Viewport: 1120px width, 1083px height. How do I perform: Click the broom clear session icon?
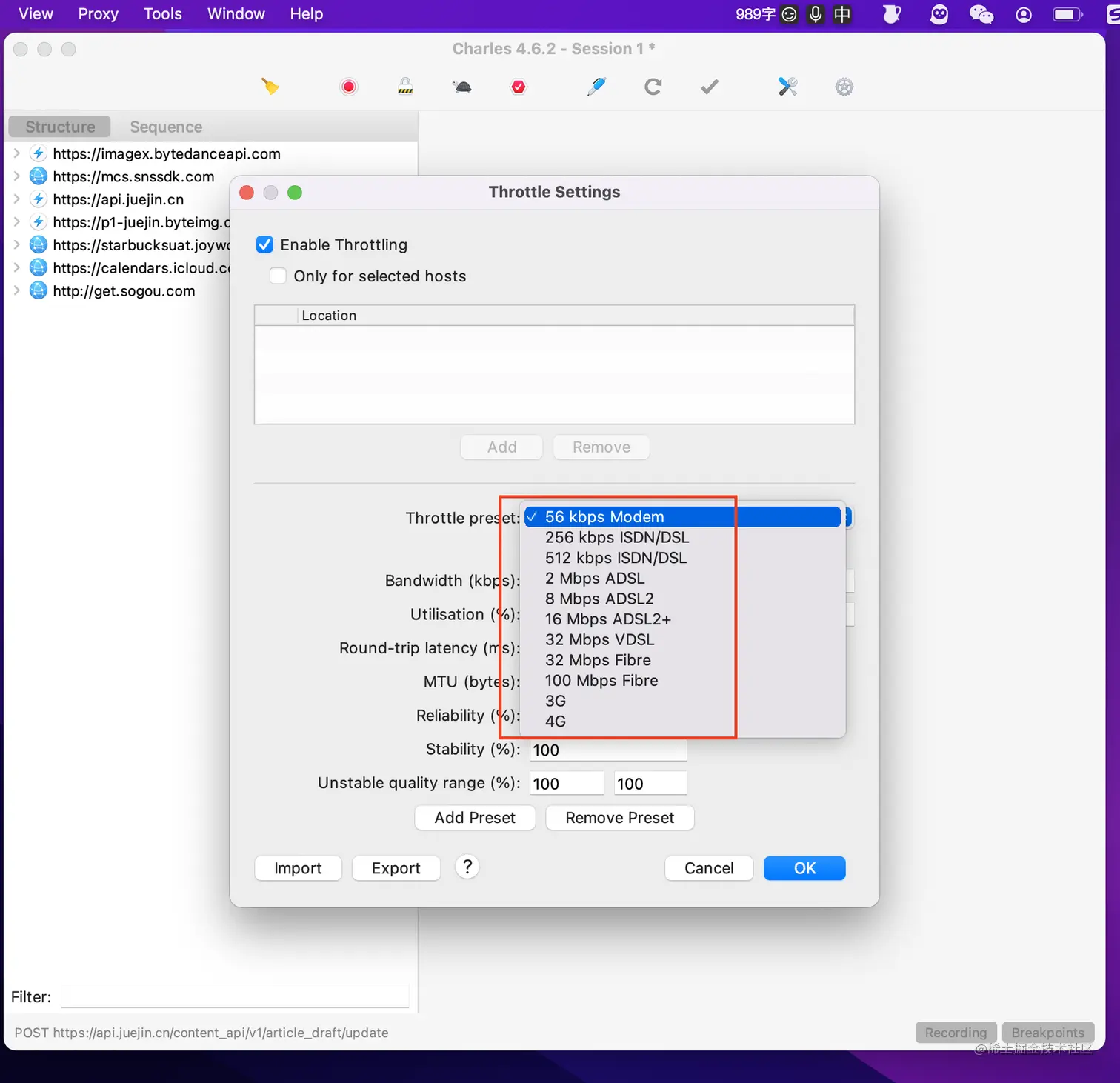click(x=270, y=87)
